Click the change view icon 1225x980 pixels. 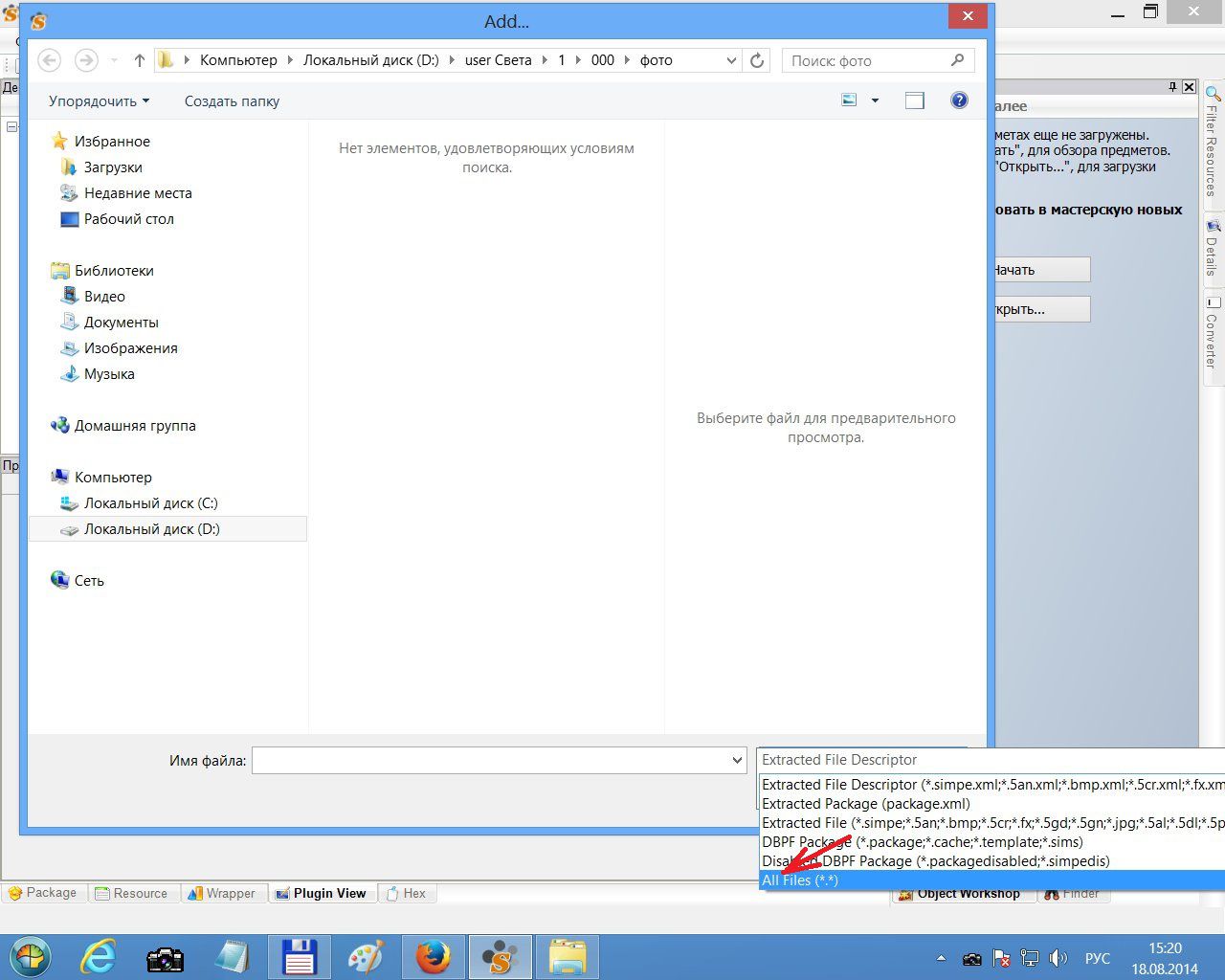(x=849, y=100)
